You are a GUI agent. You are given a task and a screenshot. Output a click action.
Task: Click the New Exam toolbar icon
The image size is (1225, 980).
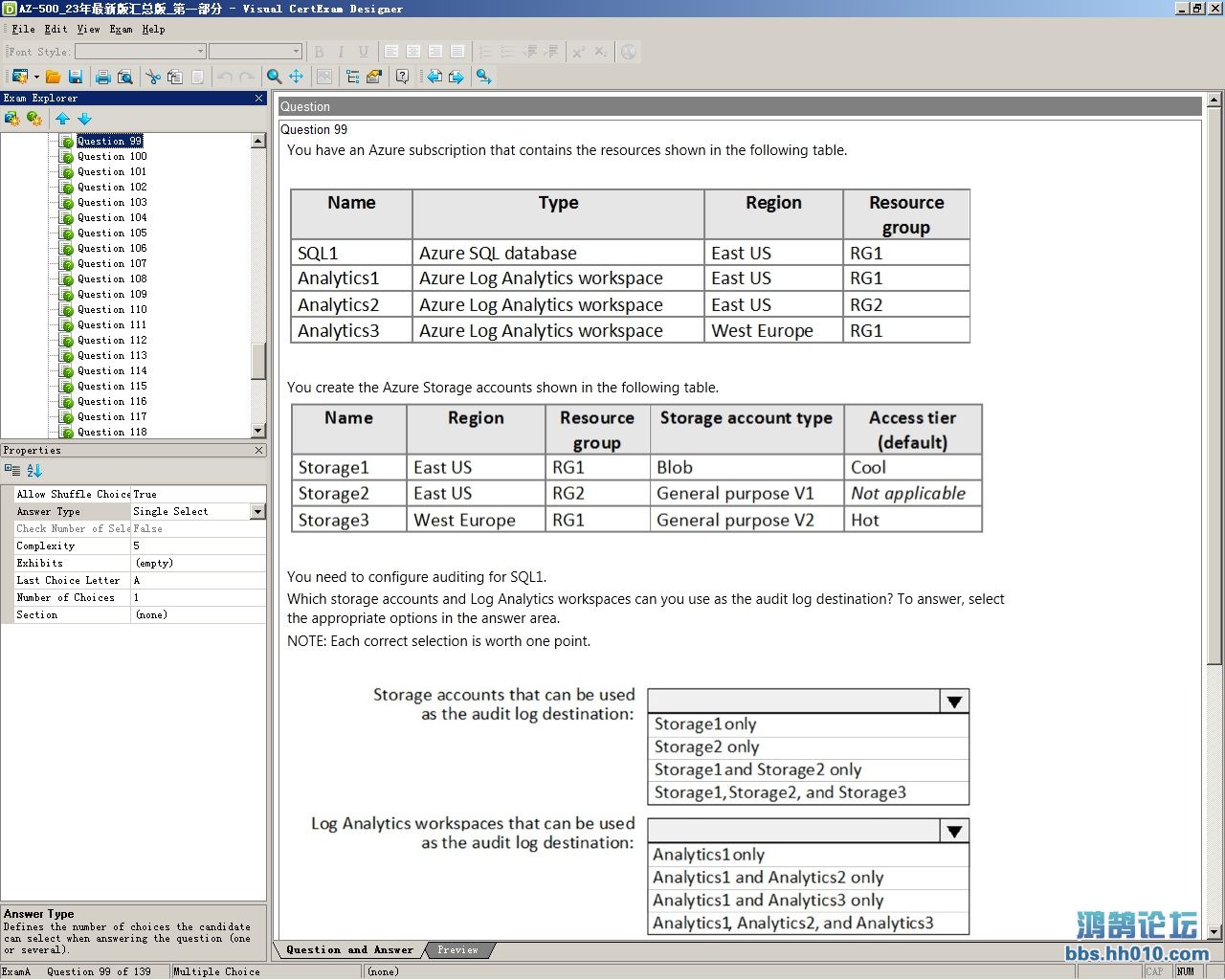[x=19, y=77]
